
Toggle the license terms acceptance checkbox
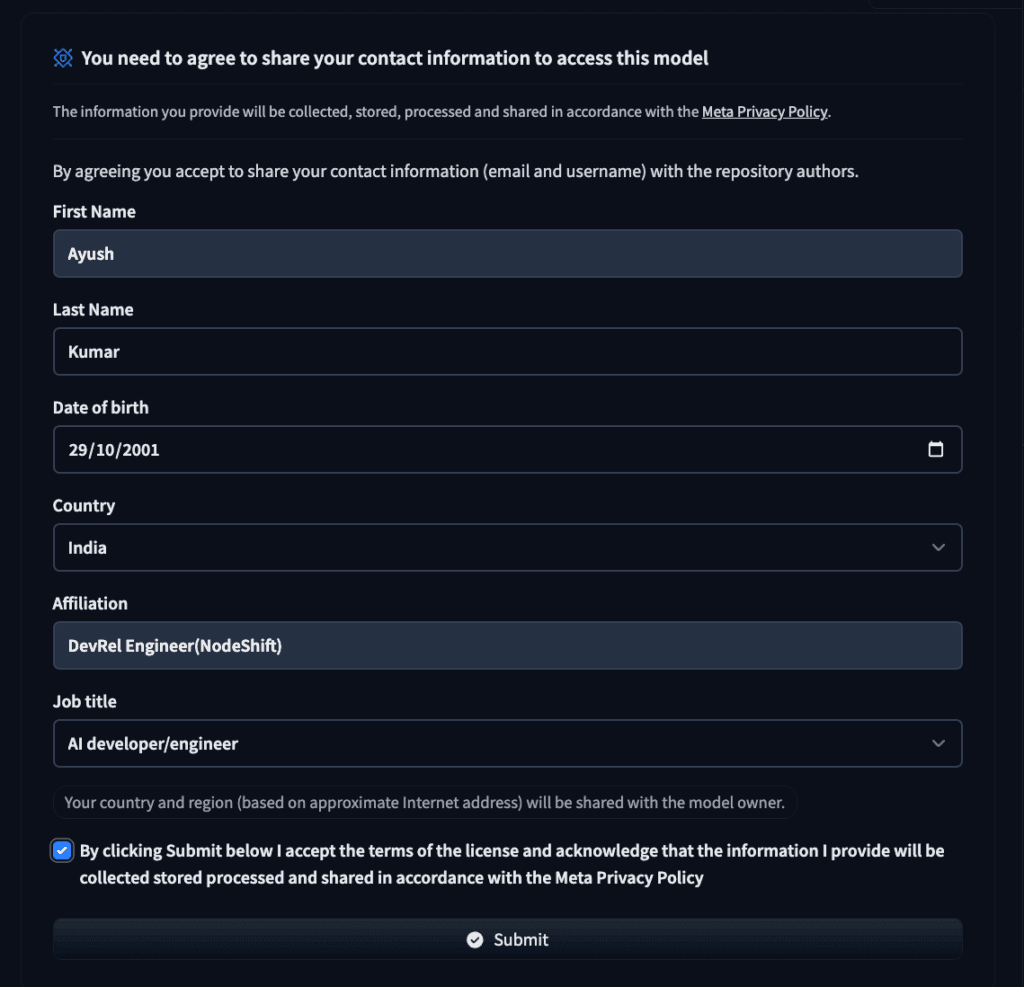point(63,851)
